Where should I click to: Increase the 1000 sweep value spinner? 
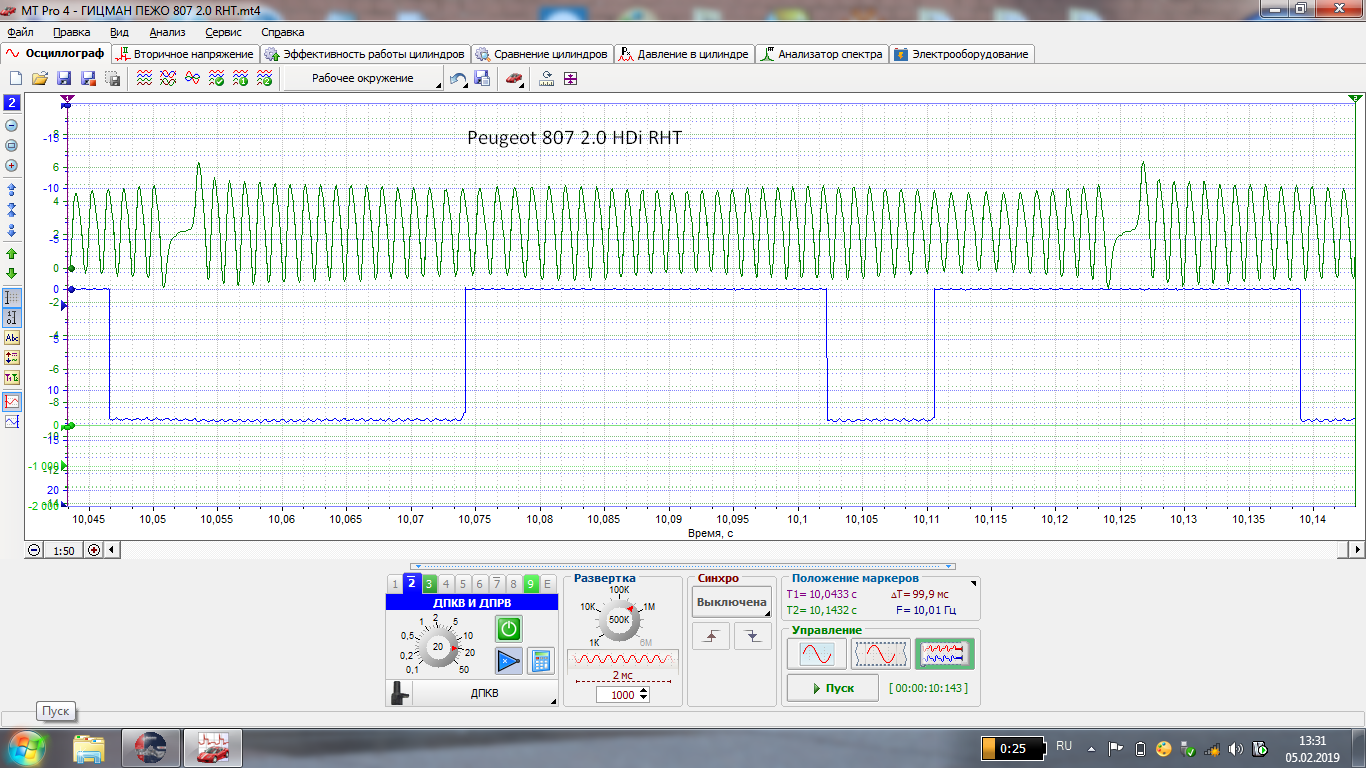pos(643,691)
